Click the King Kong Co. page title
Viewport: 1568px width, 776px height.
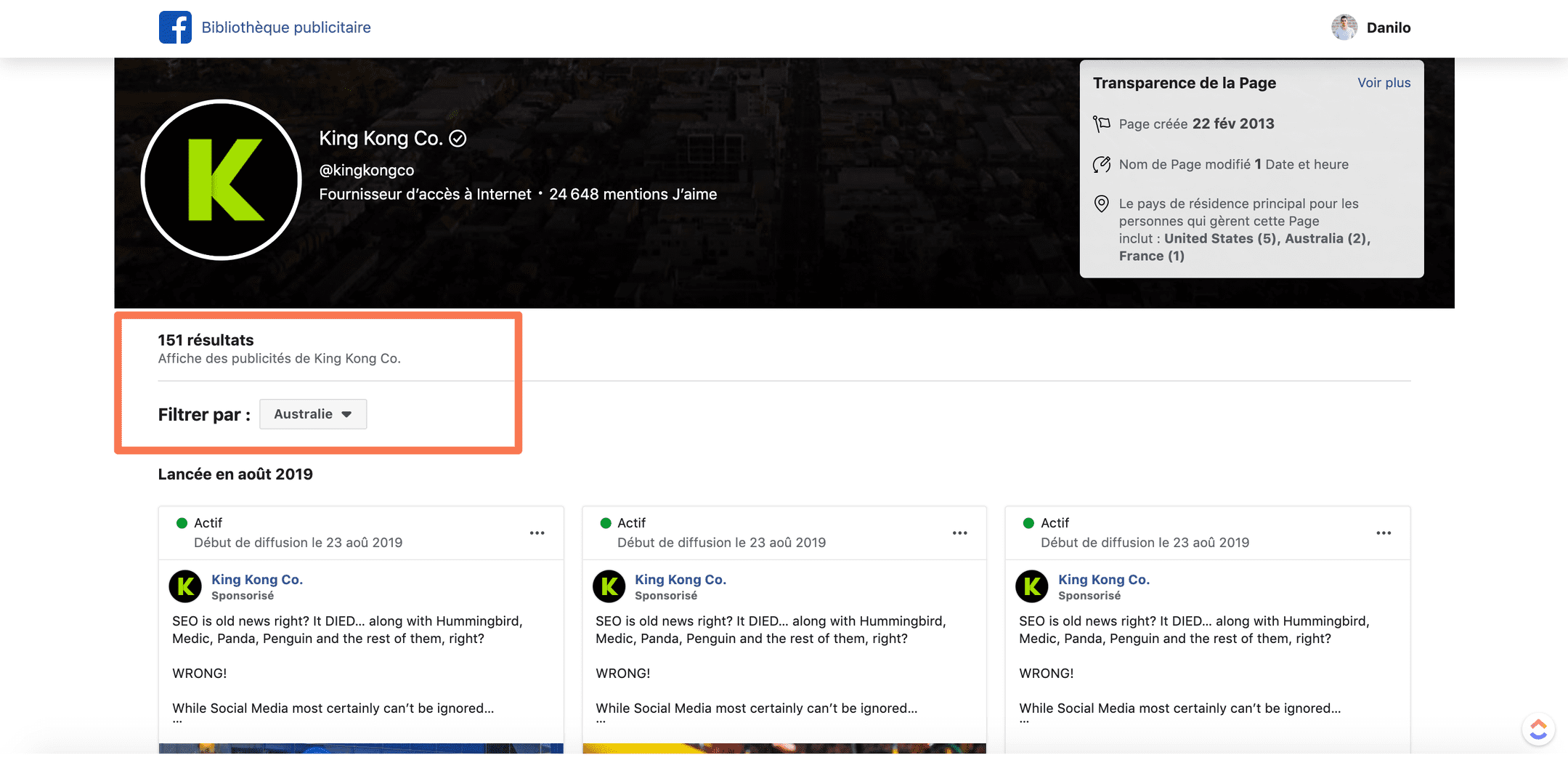point(381,138)
